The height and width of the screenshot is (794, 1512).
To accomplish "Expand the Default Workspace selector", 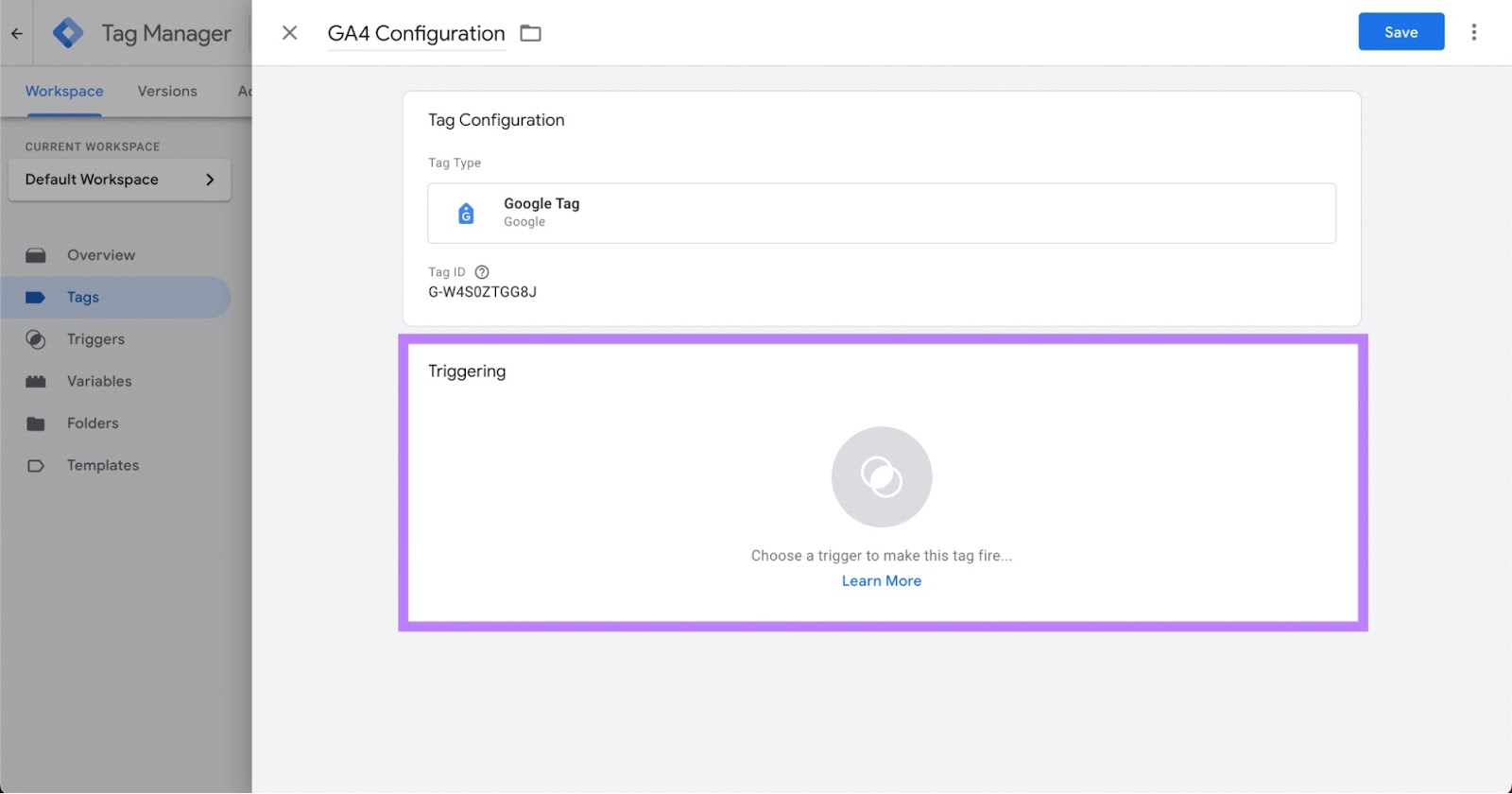I will [x=119, y=180].
